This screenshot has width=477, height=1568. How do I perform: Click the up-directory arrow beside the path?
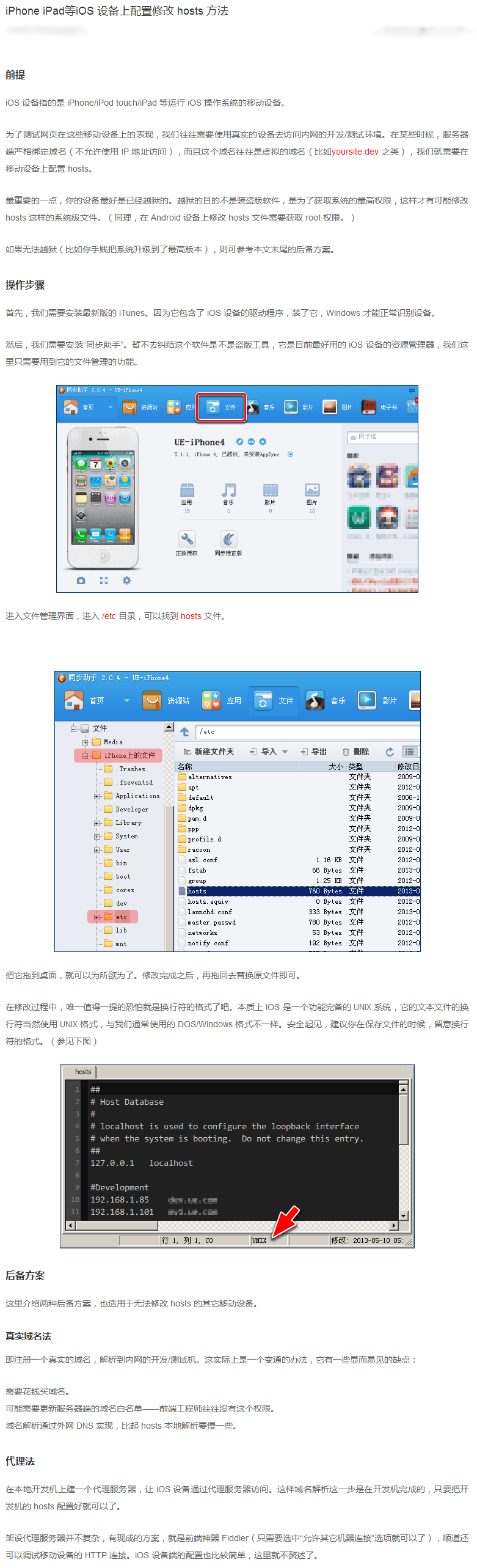pos(184,731)
